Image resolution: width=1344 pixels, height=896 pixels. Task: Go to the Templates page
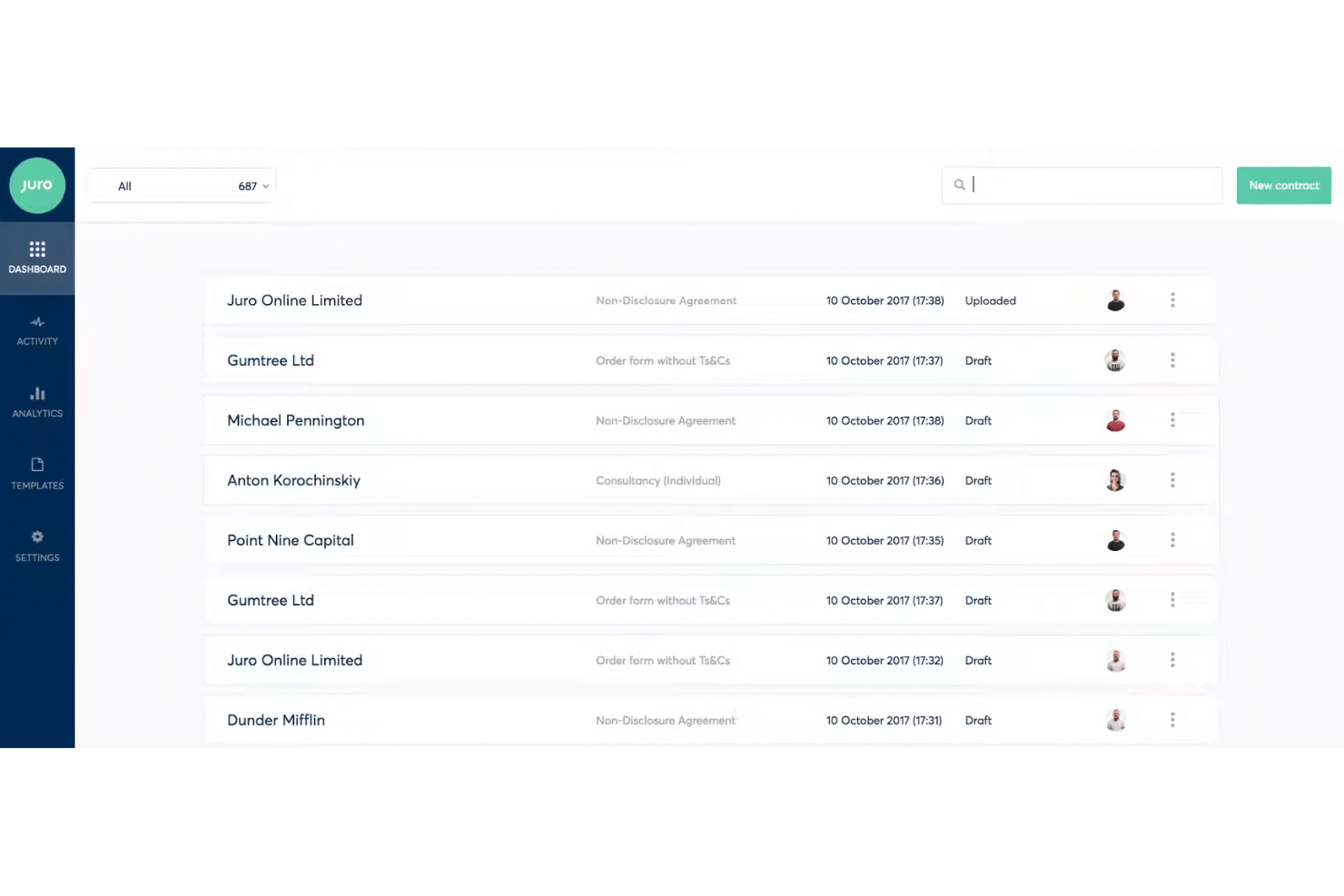tap(37, 474)
